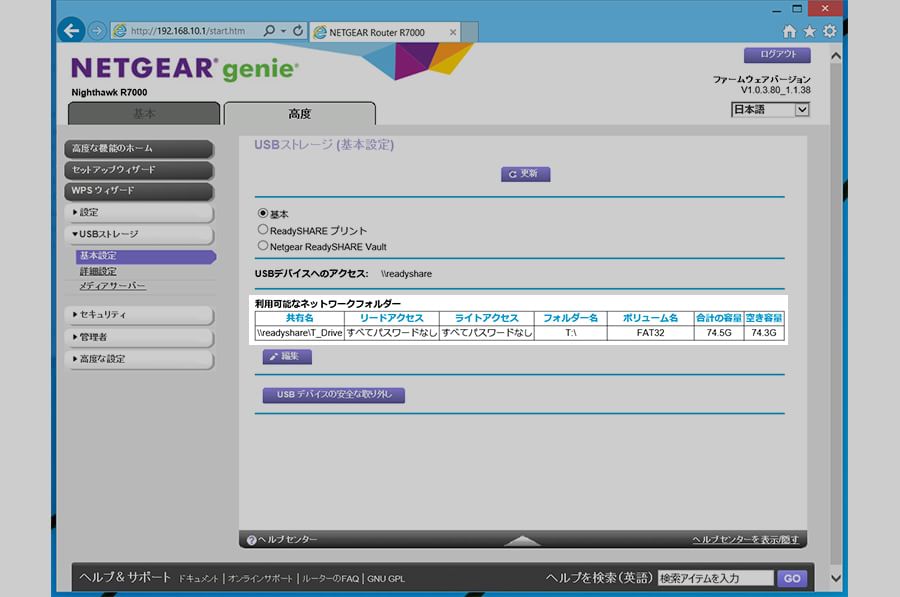Image resolution: width=900 pixels, height=597 pixels.
Task: Expand the 設定 sidebar section
Action: 140,213
